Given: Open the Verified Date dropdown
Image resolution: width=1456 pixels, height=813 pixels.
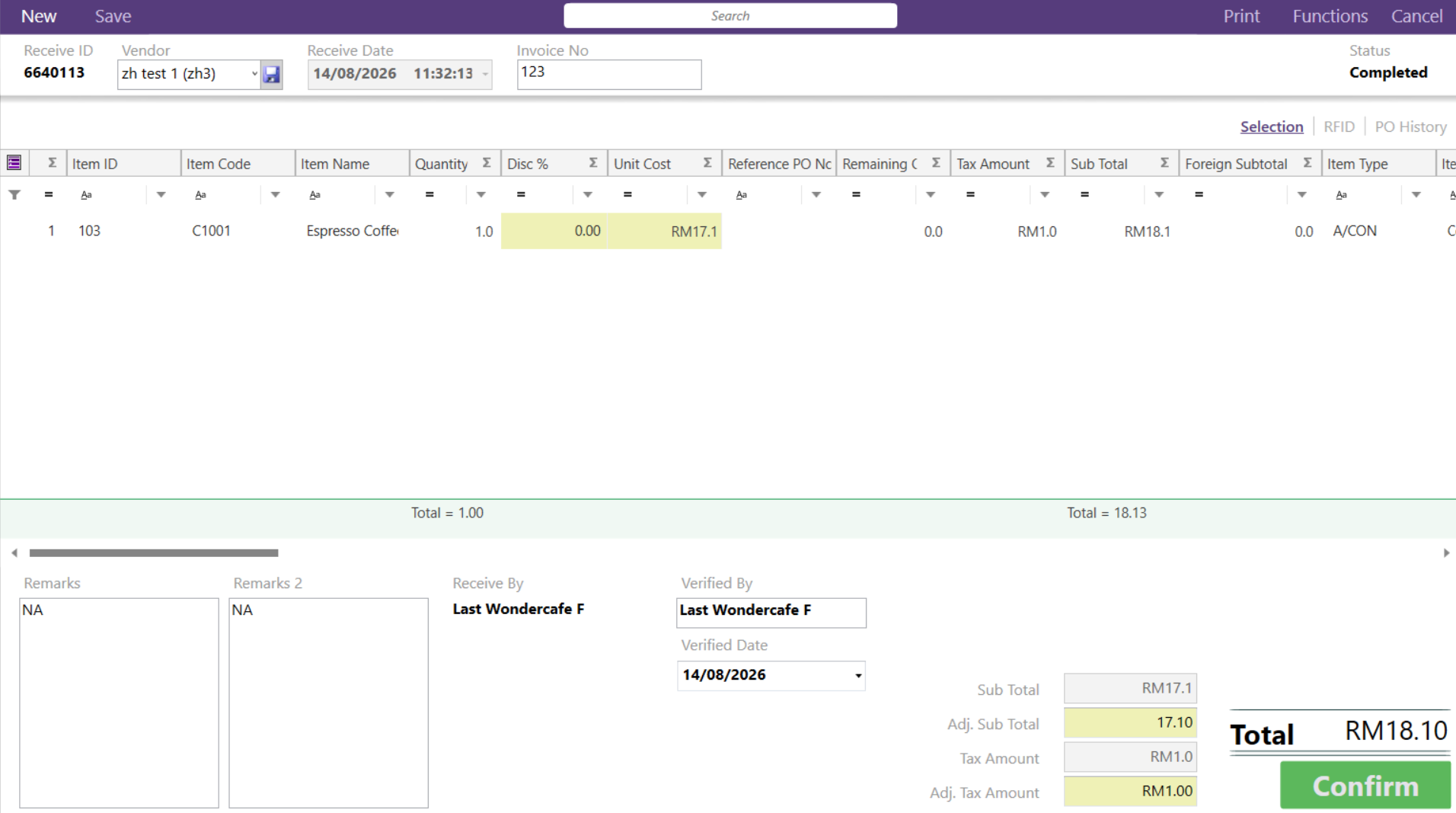Looking at the screenshot, I should tap(858, 675).
